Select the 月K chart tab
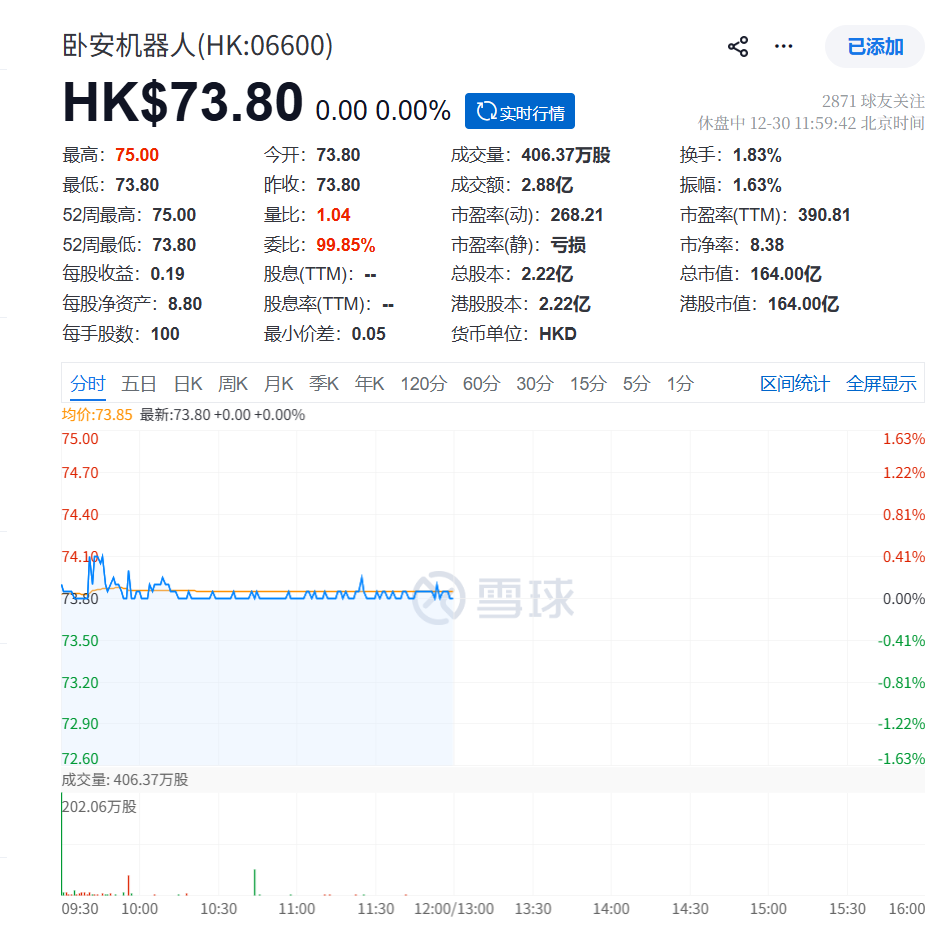Screen dimensions: 947x939 (x=279, y=384)
